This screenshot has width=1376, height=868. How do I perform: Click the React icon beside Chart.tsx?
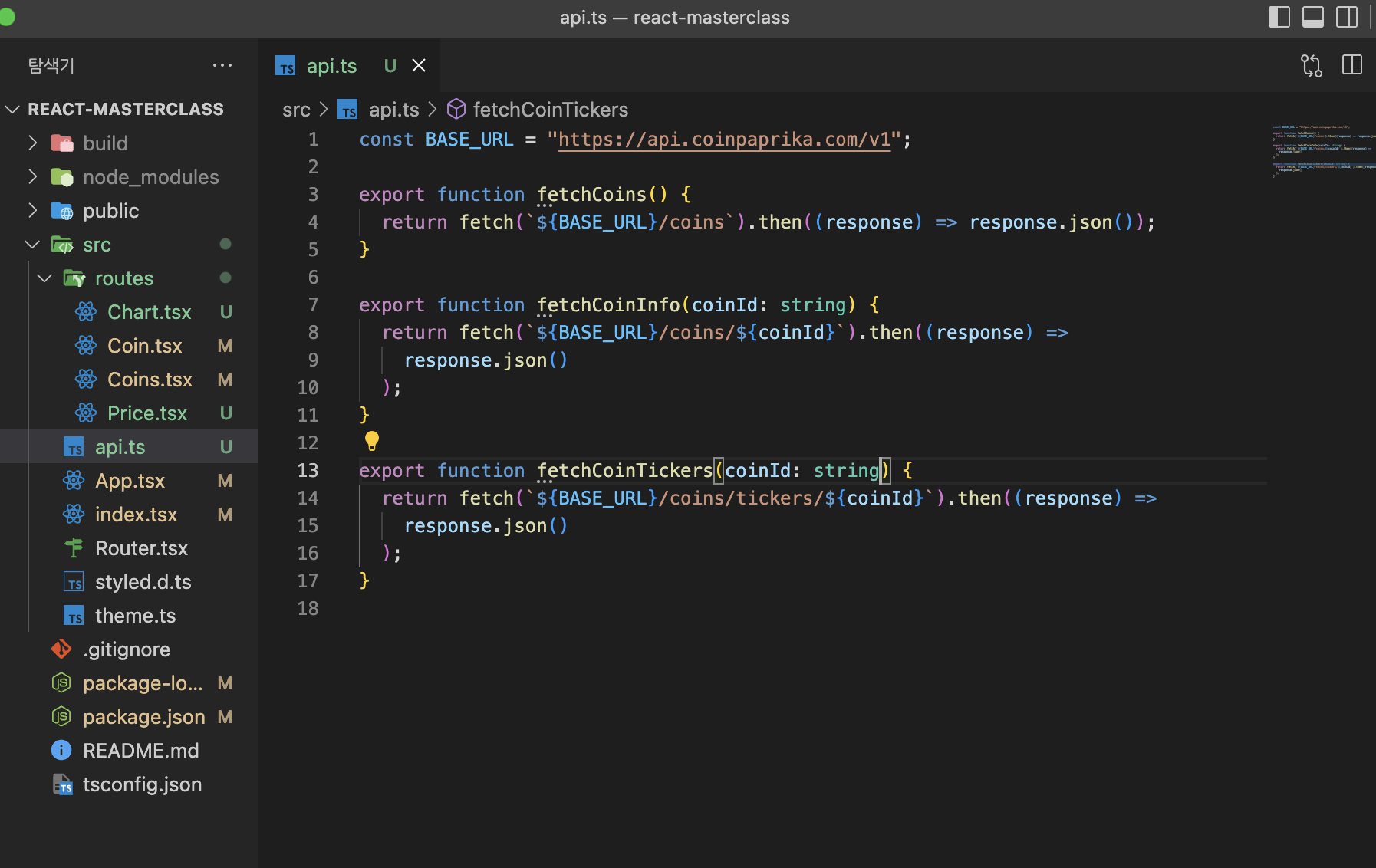(86, 311)
